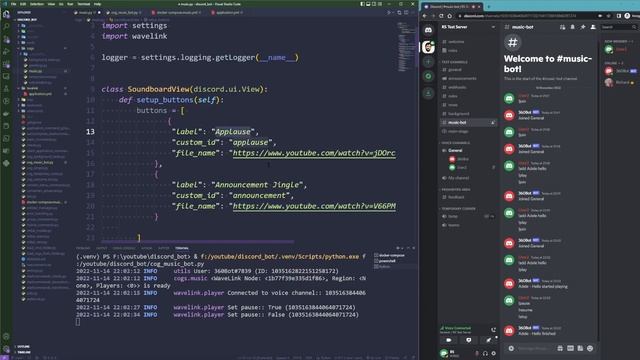The height and width of the screenshot is (360, 640).
Task: Open Discord home direct messages icon
Action: [428, 30]
